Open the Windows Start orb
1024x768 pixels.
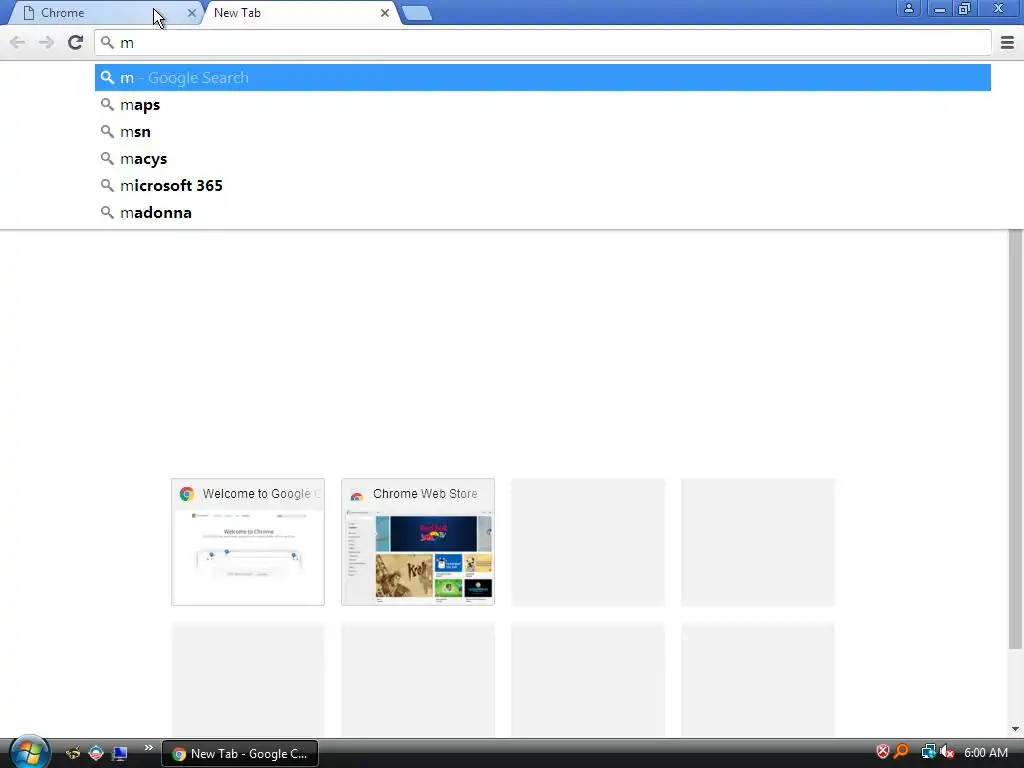pos(29,752)
